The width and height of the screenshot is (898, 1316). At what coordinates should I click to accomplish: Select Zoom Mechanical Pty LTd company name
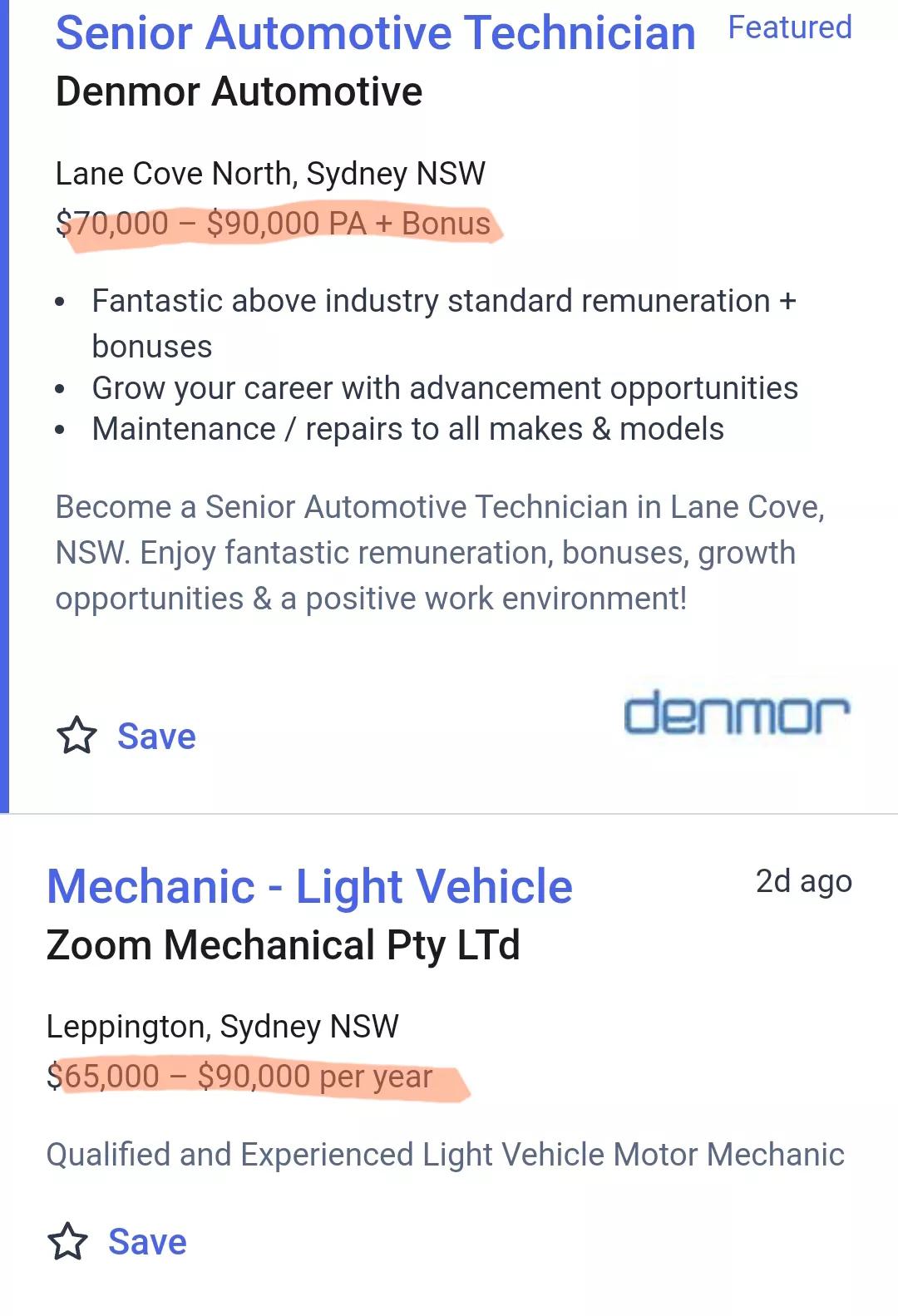283,945
